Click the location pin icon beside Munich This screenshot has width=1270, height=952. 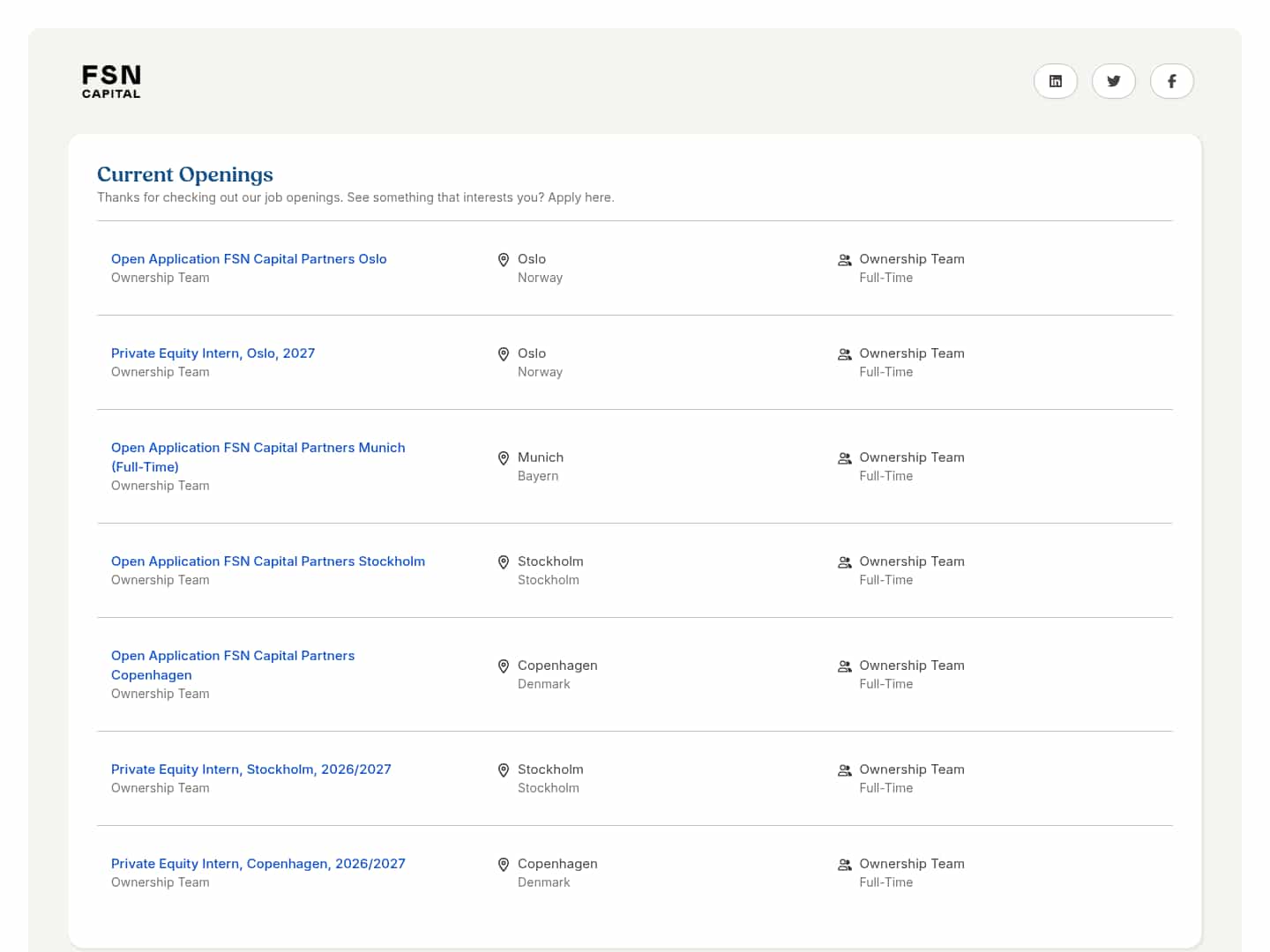point(504,458)
